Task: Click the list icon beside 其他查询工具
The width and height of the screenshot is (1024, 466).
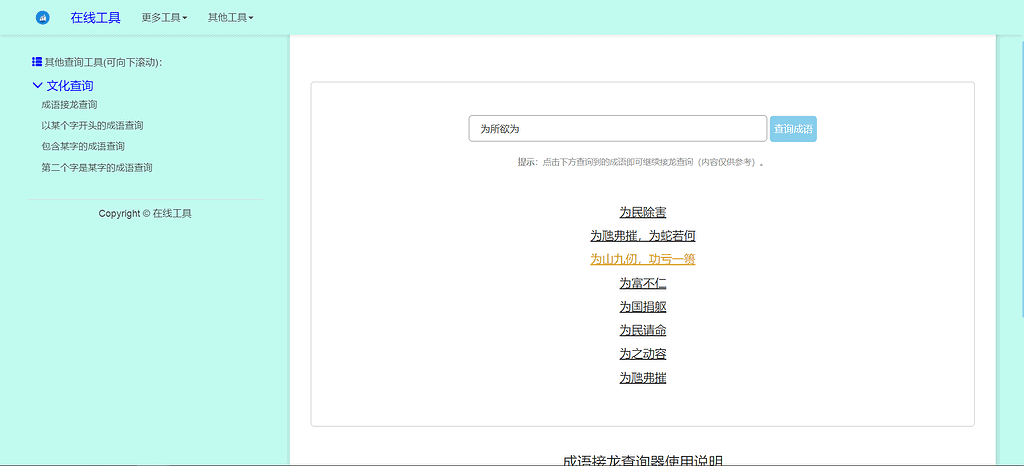Action: [x=37, y=62]
